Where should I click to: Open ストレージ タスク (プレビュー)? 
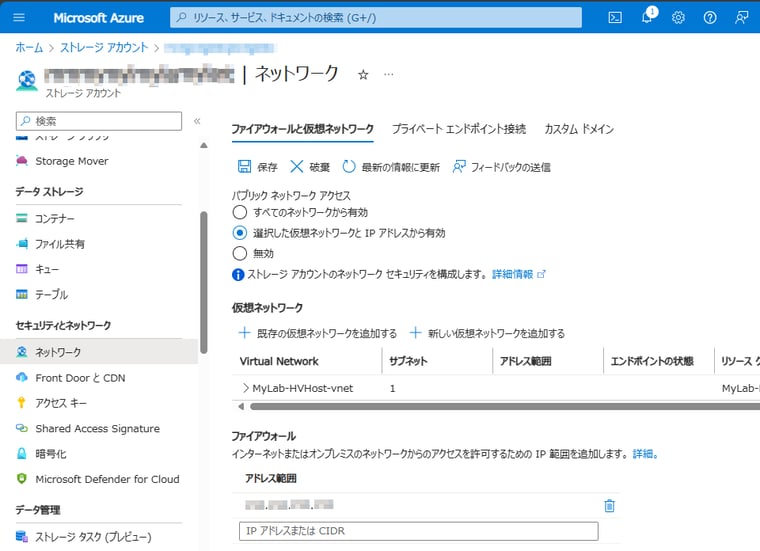93,537
